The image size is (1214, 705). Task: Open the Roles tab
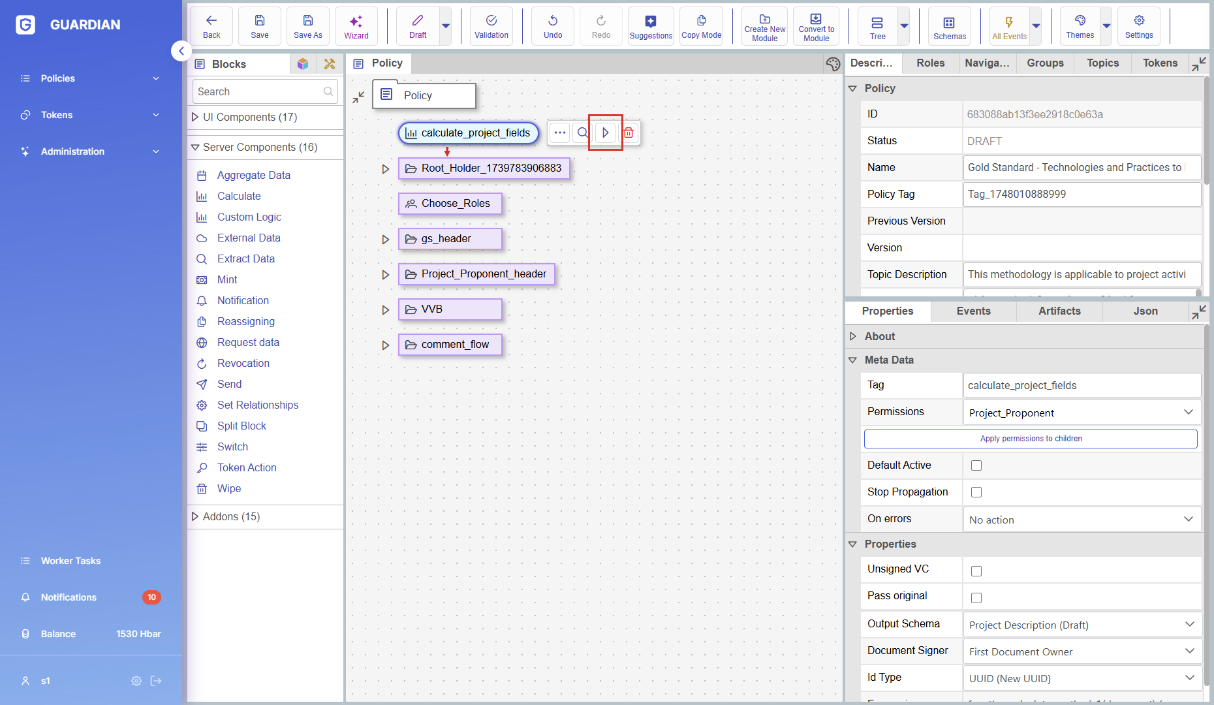coord(930,63)
